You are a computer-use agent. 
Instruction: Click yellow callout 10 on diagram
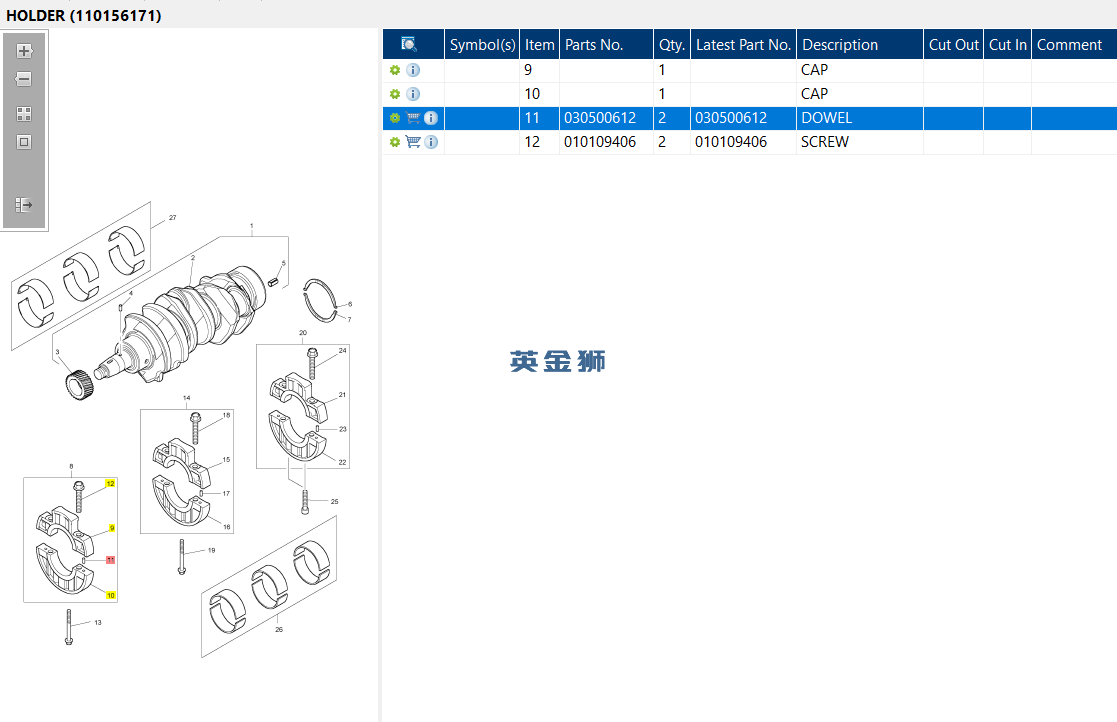pos(110,595)
